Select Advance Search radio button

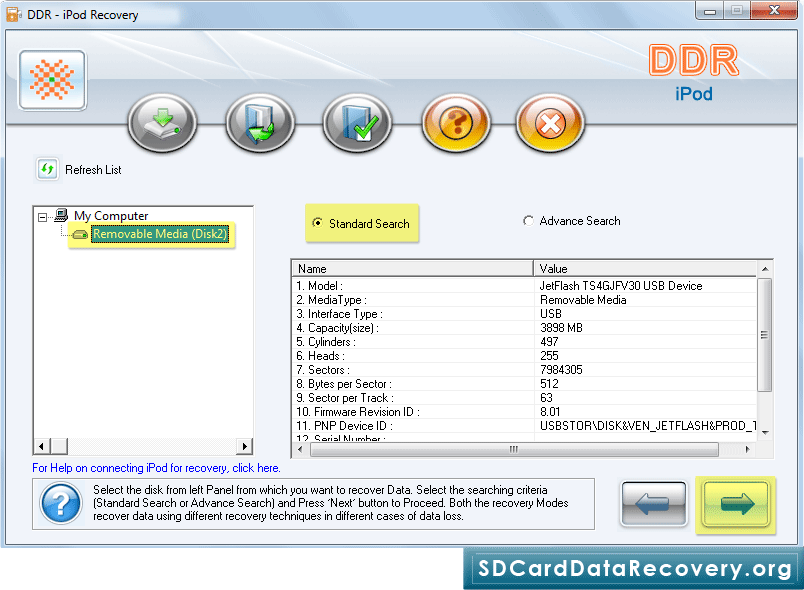528,221
